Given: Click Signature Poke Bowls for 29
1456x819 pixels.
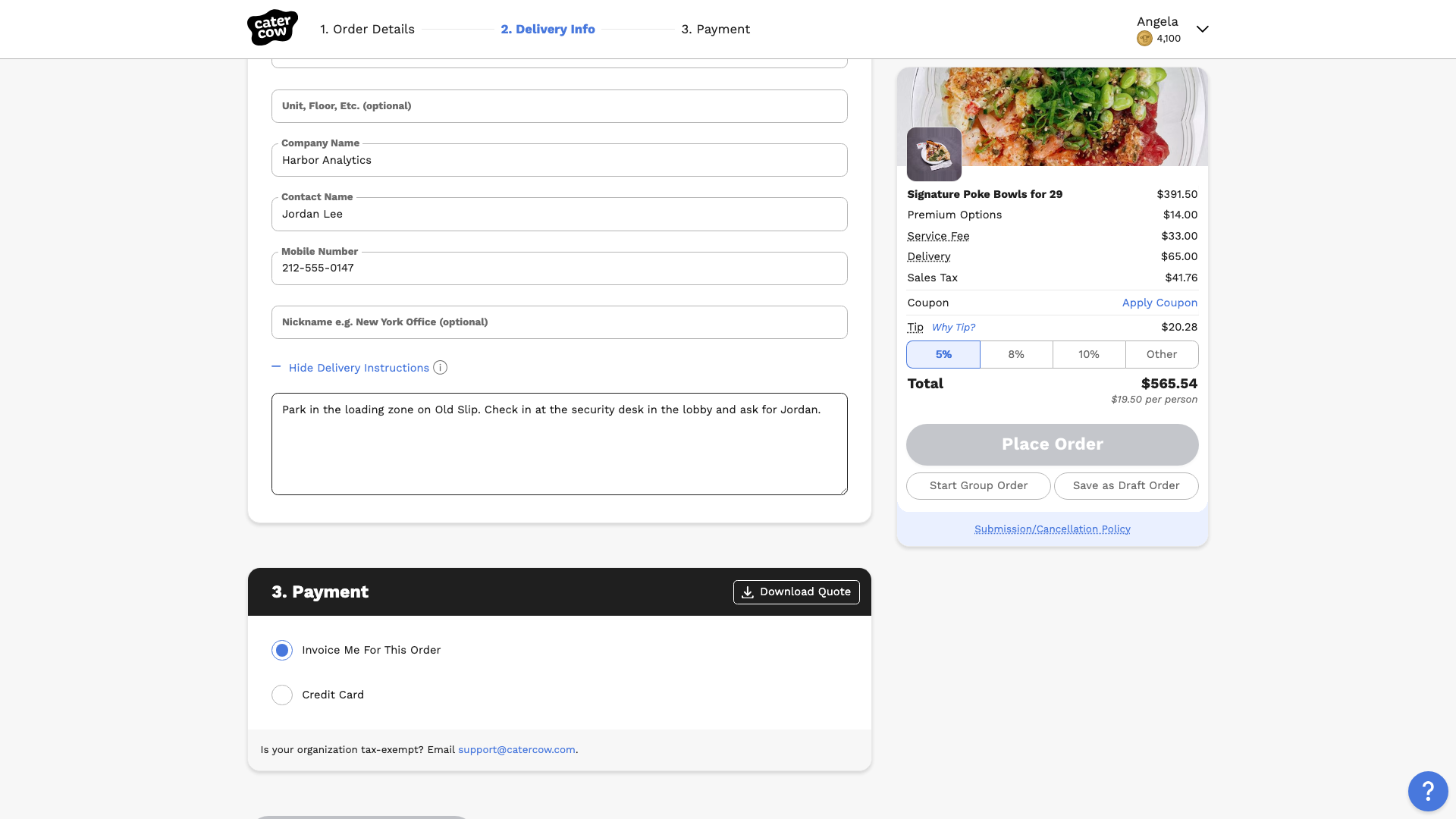Looking at the screenshot, I should click(984, 194).
